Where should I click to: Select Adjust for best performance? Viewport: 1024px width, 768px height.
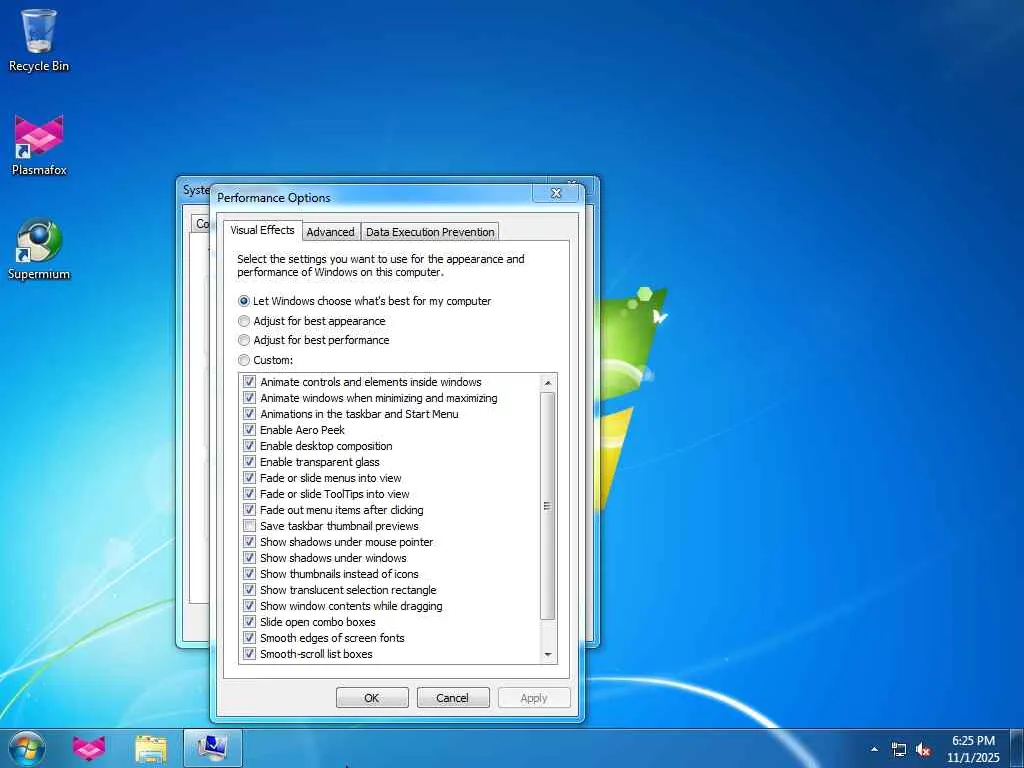point(313,340)
